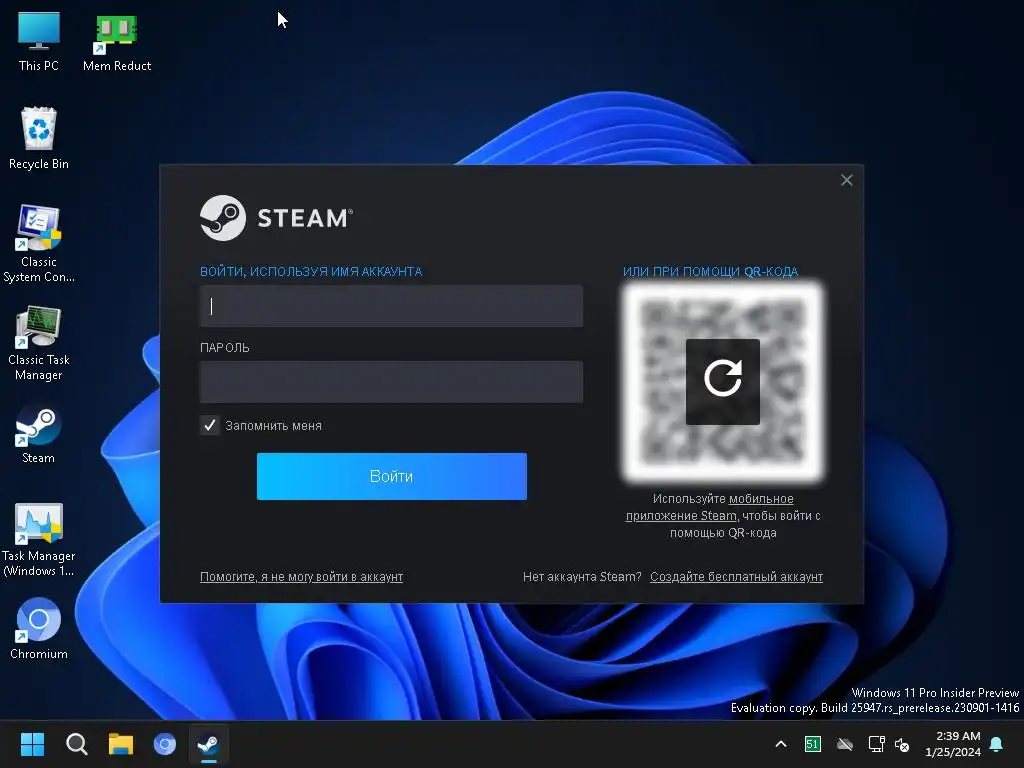This screenshot has height=768, width=1024.
Task: Click the Войти sign-in button
Action: click(392, 476)
